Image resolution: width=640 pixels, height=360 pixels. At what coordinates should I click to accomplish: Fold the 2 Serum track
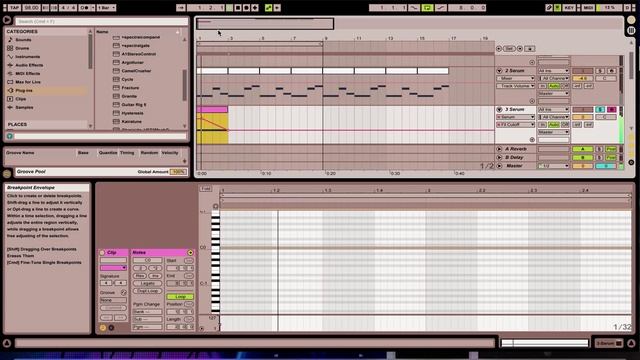pos(499,71)
